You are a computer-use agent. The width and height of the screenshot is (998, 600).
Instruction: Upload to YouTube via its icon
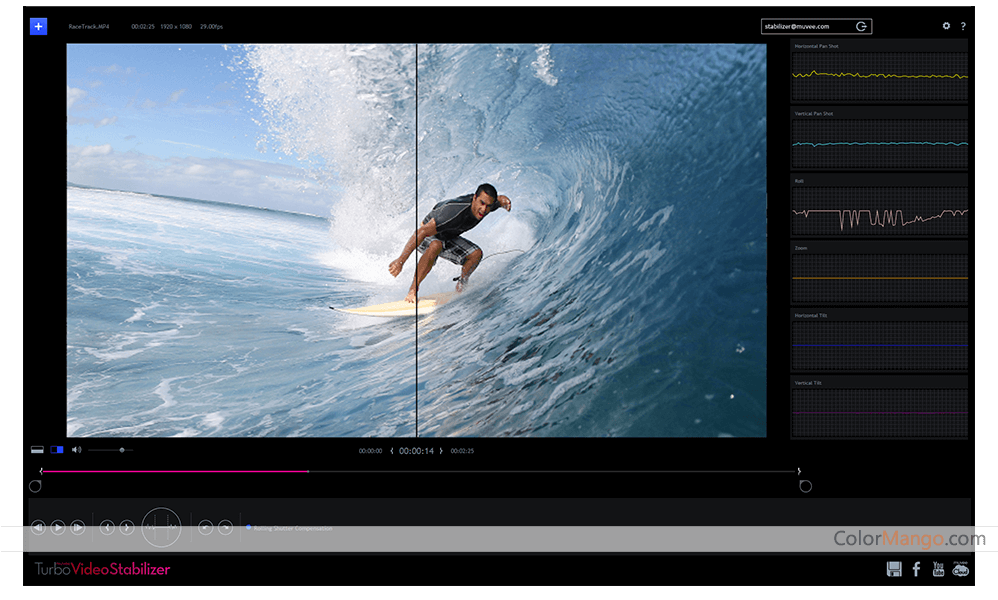click(938, 569)
